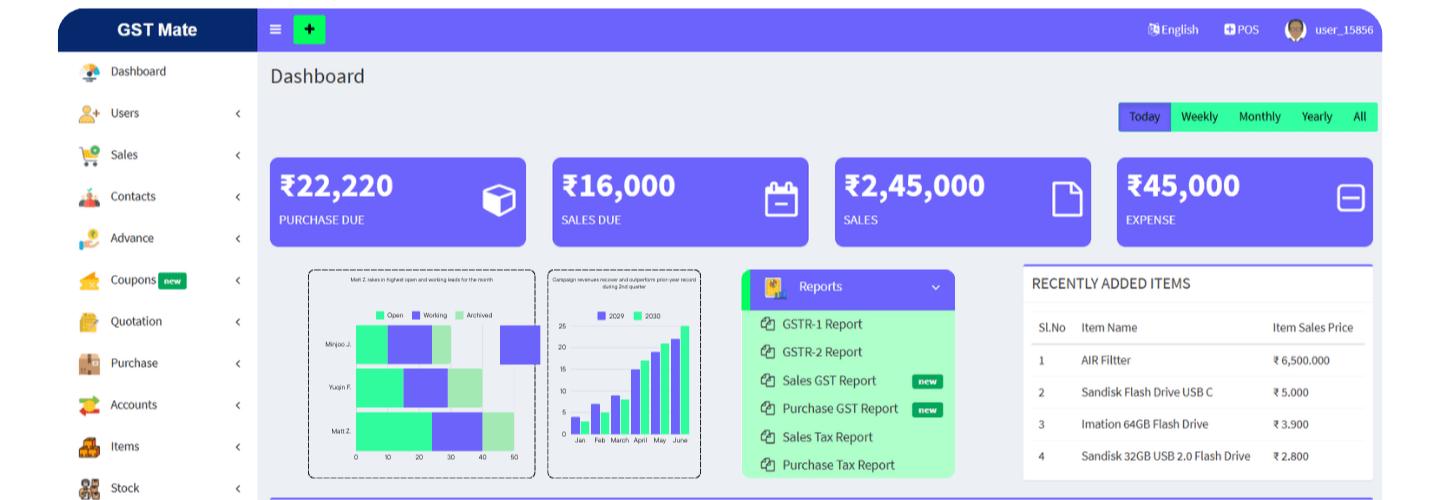Click the minus icon on Expense card

coord(1350,200)
